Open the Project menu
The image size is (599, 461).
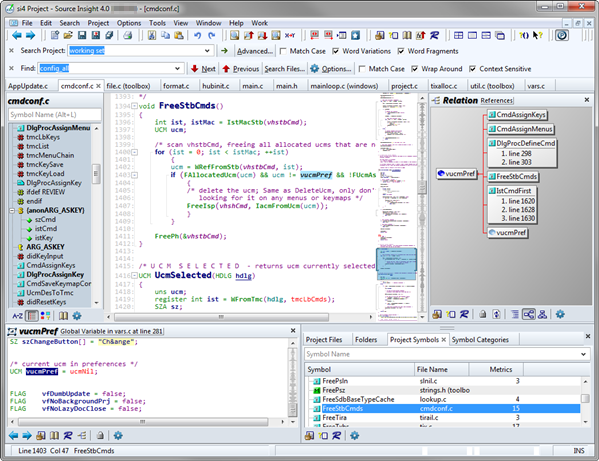pos(98,23)
